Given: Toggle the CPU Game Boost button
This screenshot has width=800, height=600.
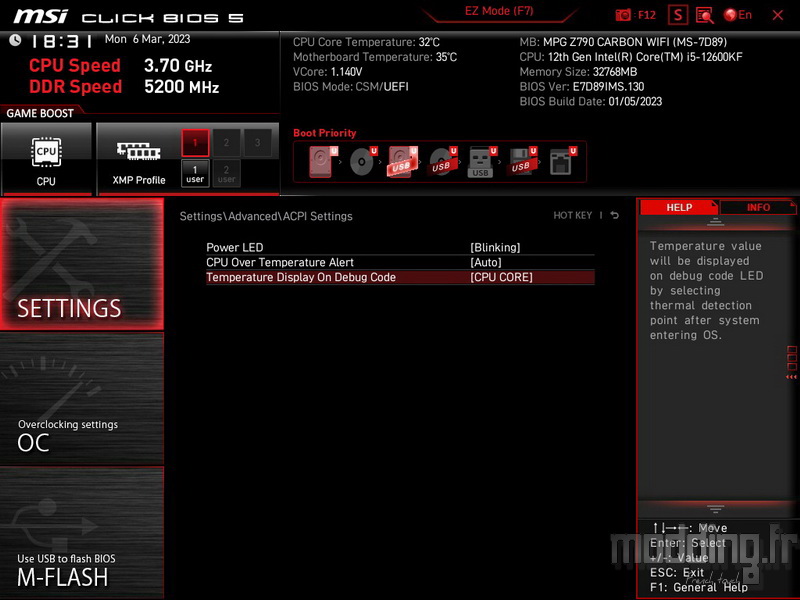Looking at the screenshot, I should [x=46, y=159].
